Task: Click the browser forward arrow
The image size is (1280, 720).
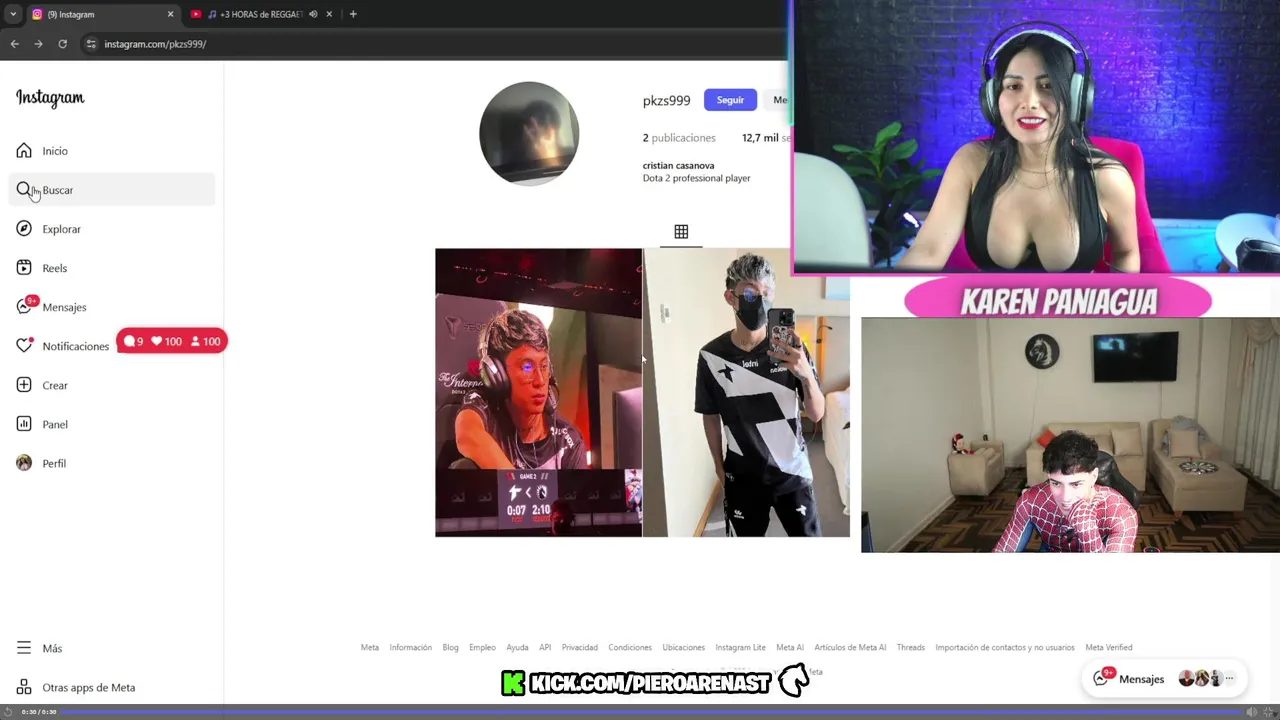Action: (38, 44)
